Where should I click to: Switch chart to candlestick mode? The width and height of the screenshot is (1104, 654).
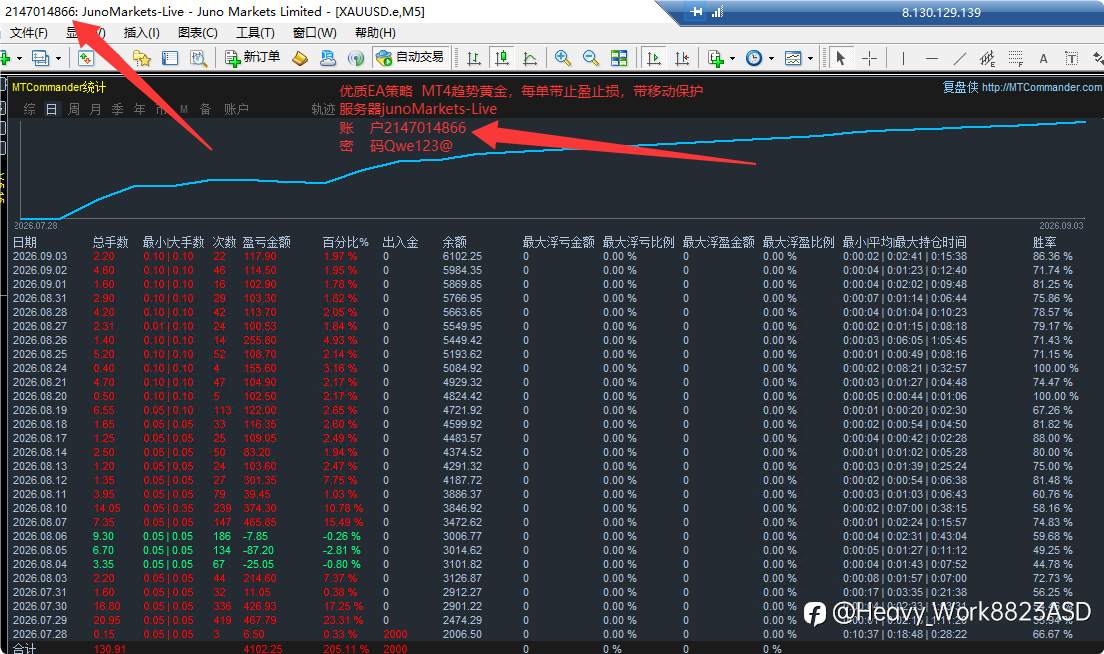pos(502,58)
